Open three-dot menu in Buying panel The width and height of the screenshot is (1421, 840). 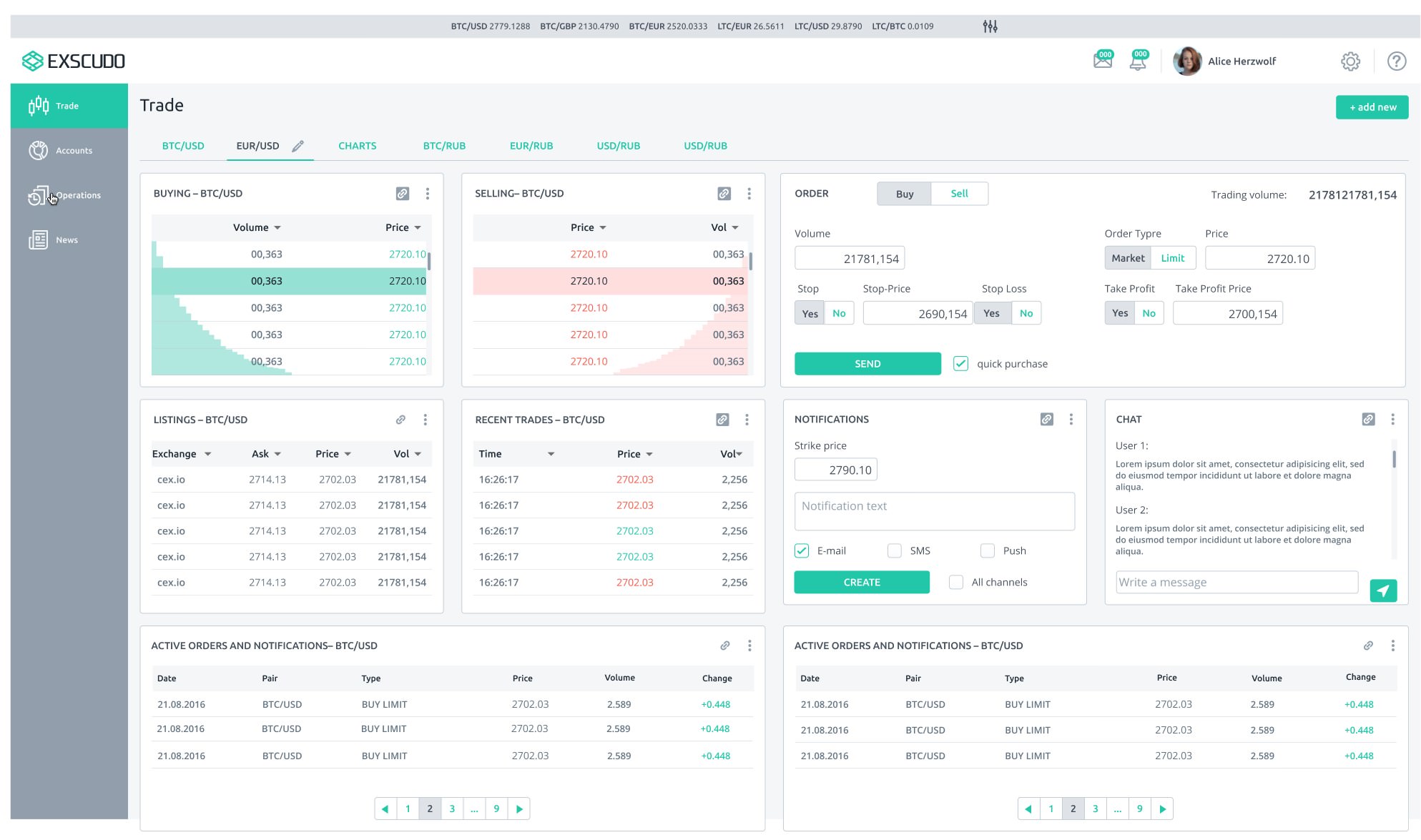click(x=428, y=194)
